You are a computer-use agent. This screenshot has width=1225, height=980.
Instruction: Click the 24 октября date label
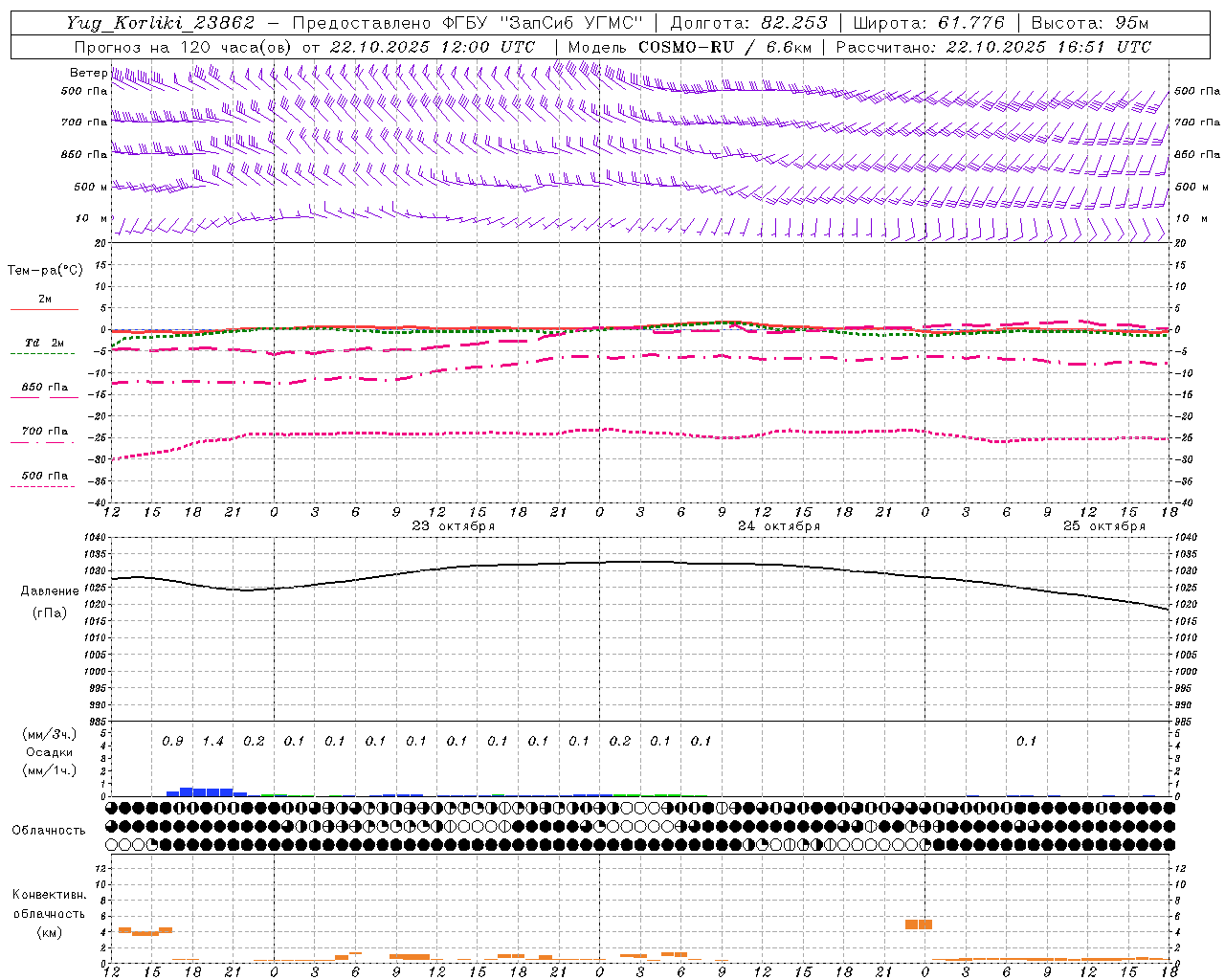(779, 526)
